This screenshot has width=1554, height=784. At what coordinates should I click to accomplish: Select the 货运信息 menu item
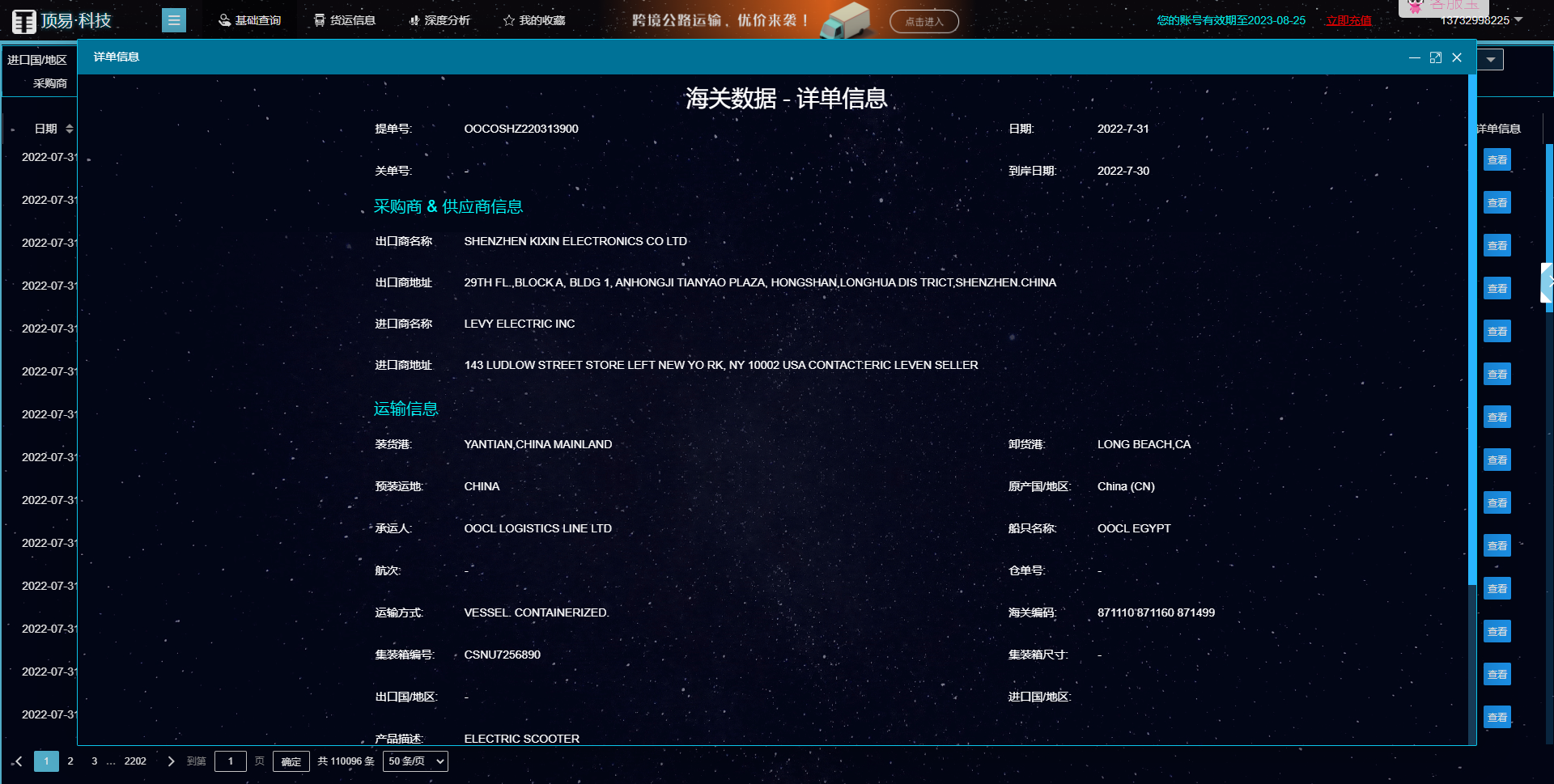tap(354, 19)
